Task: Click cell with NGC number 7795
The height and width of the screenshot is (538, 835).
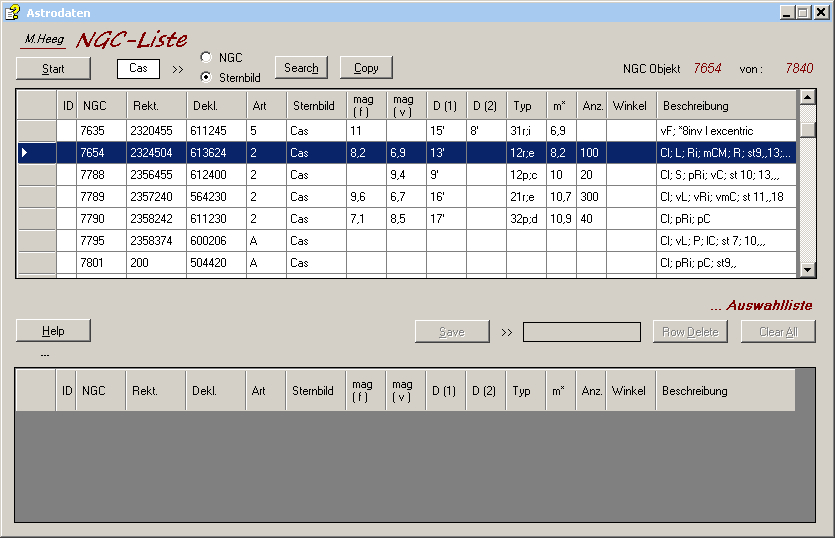Action: point(101,241)
